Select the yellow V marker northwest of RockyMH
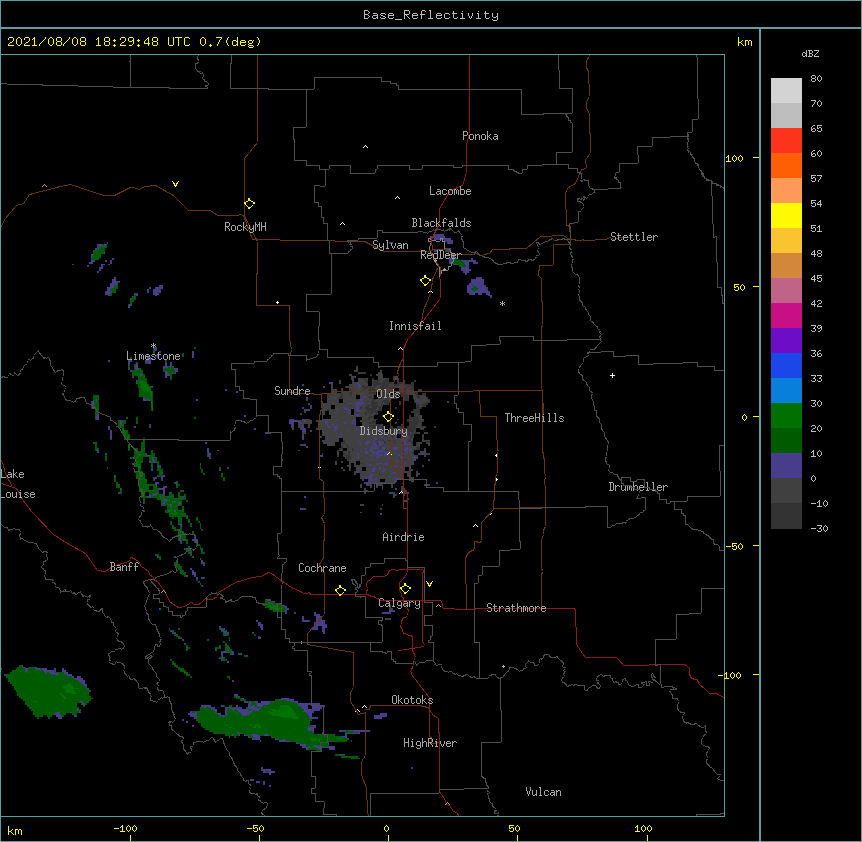This screenshot has height=842, width=862. [175, 184]
